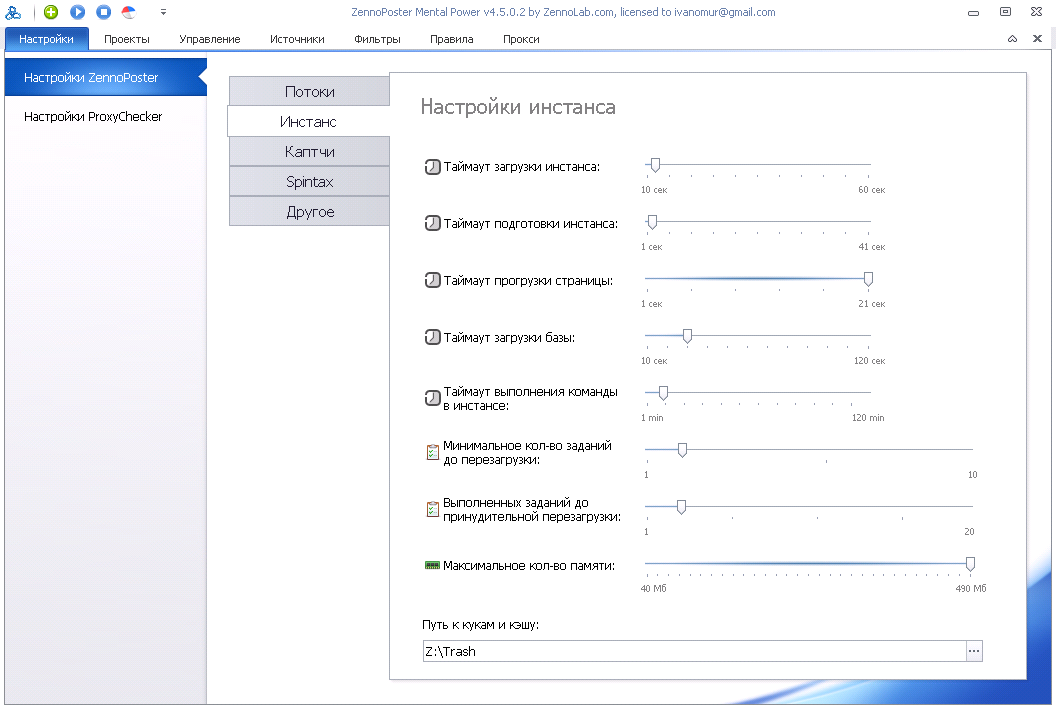1056x705 pixels.
Task: Close the inner panel with the X icon
Action: (x=1038, y=38)
